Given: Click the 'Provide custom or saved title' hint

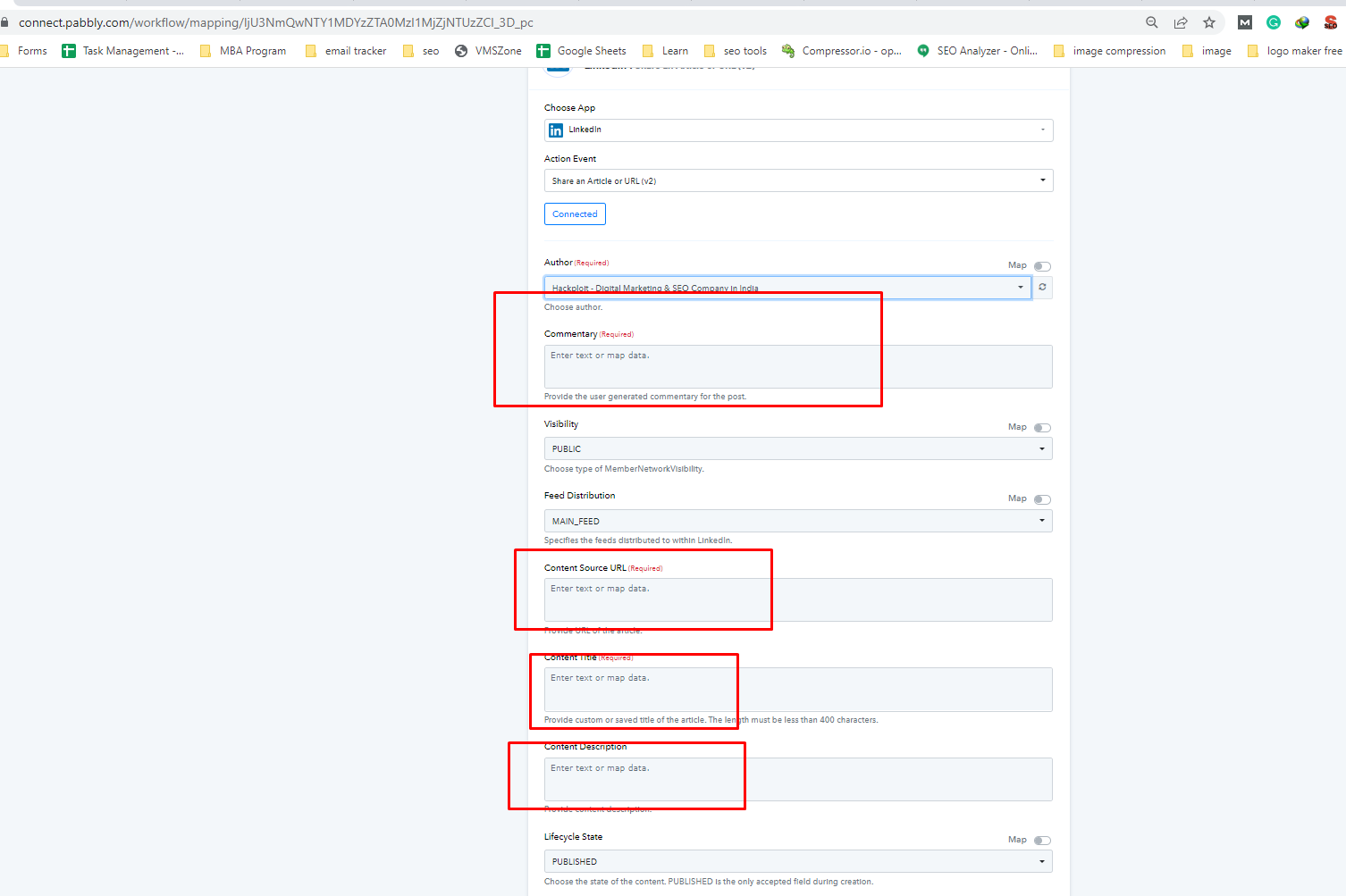Looking at the screenshot, I should (x=711, y=720).
